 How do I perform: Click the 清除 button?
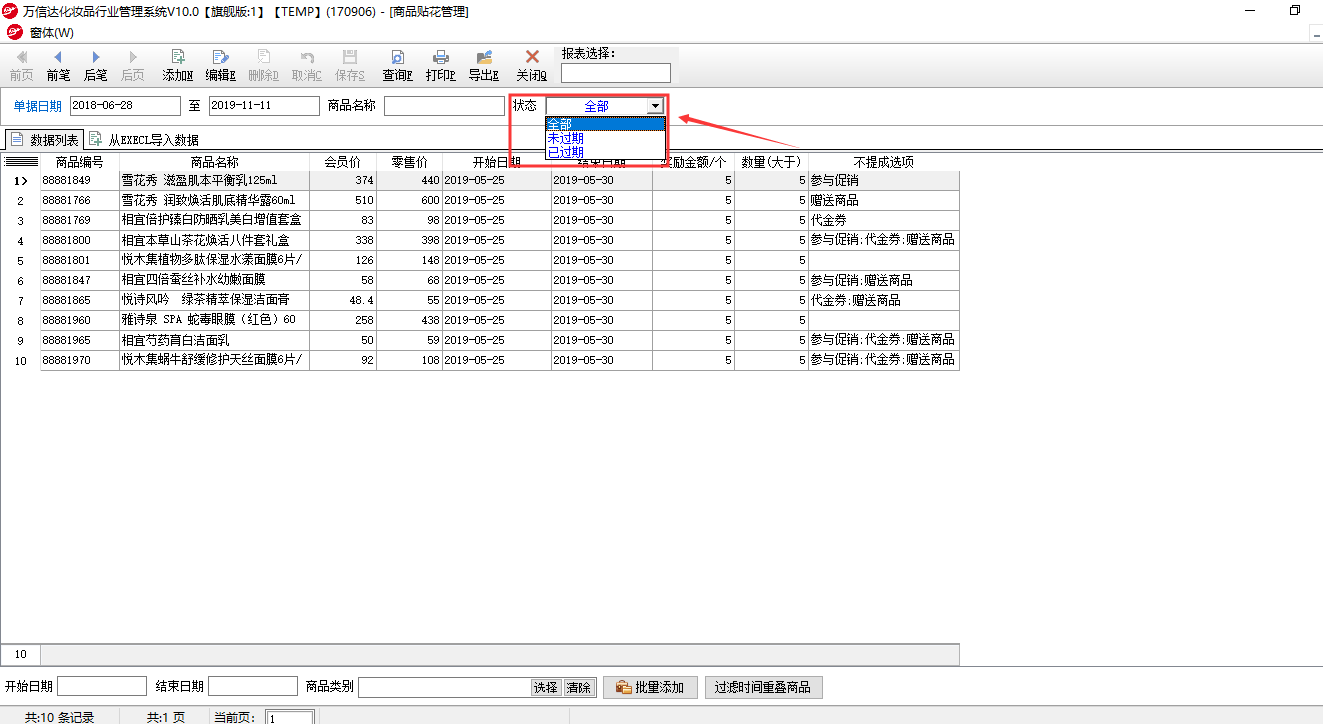point(579,688)
